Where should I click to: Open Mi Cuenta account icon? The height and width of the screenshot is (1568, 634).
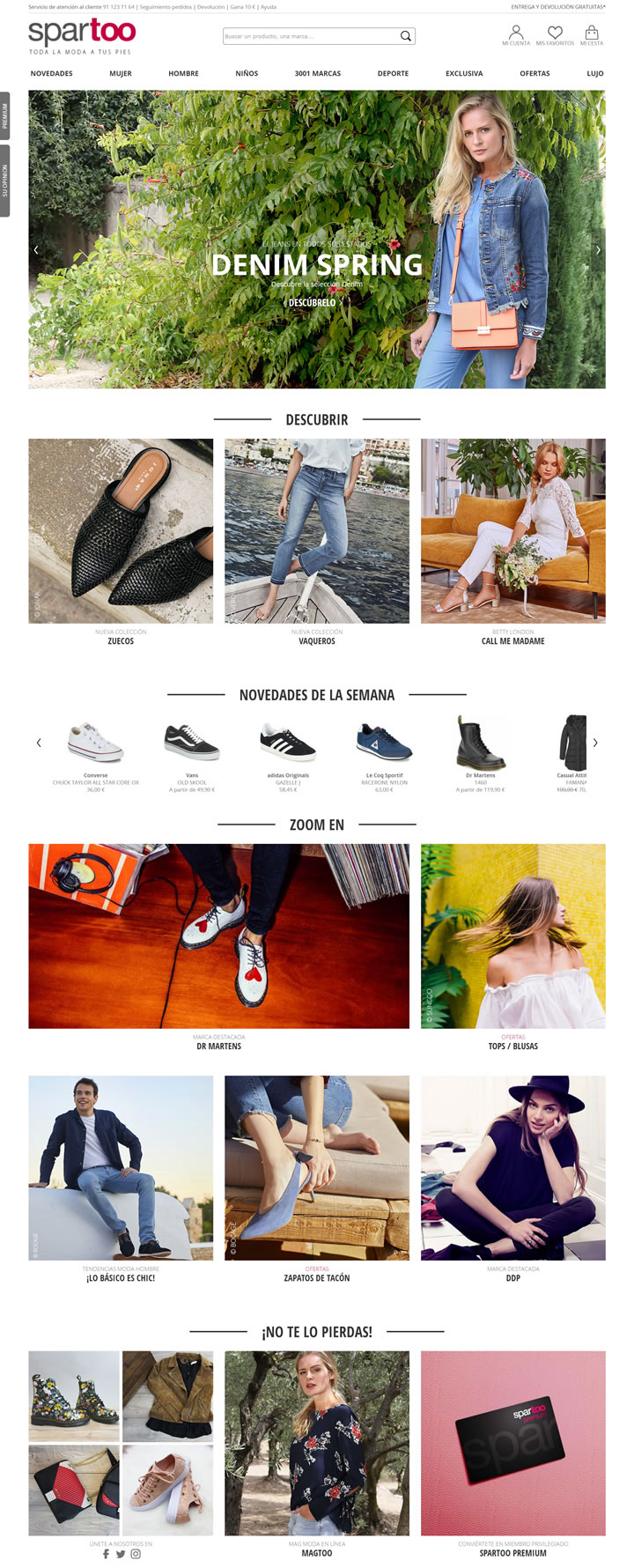pyautogui.click(x=516, y=33)
